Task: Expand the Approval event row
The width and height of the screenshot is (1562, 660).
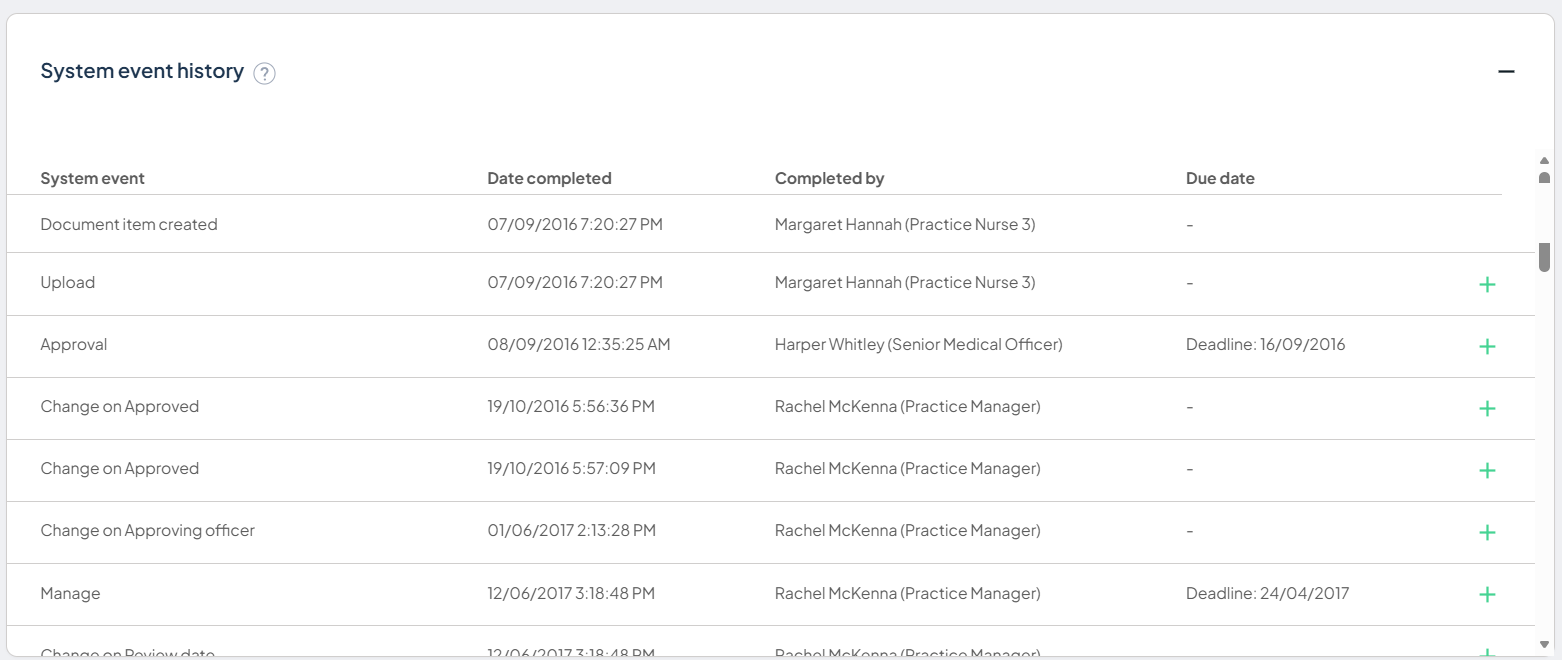Action: click(x=1487, y=347)
